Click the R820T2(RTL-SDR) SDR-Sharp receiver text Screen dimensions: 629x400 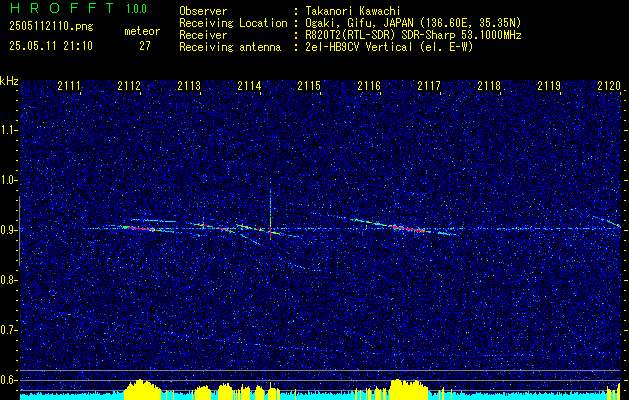click(x=412, y=35)
